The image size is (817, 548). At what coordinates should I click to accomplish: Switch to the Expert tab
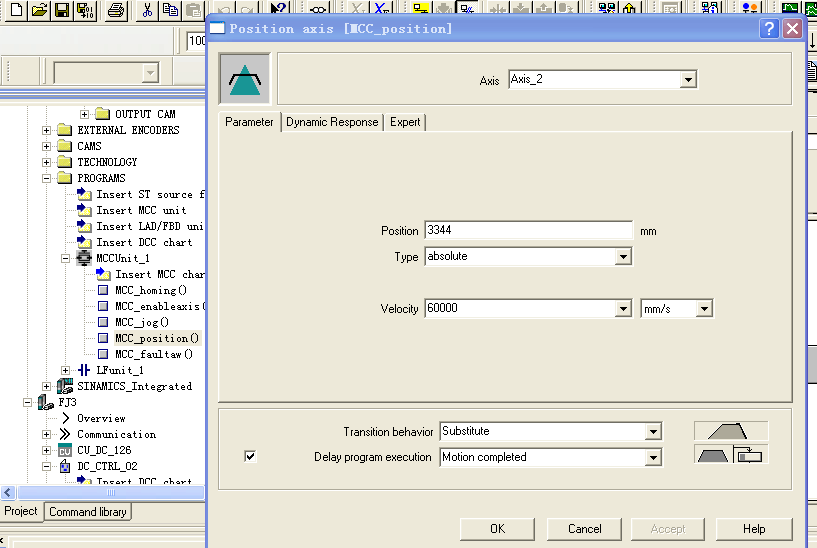[405, 122]
